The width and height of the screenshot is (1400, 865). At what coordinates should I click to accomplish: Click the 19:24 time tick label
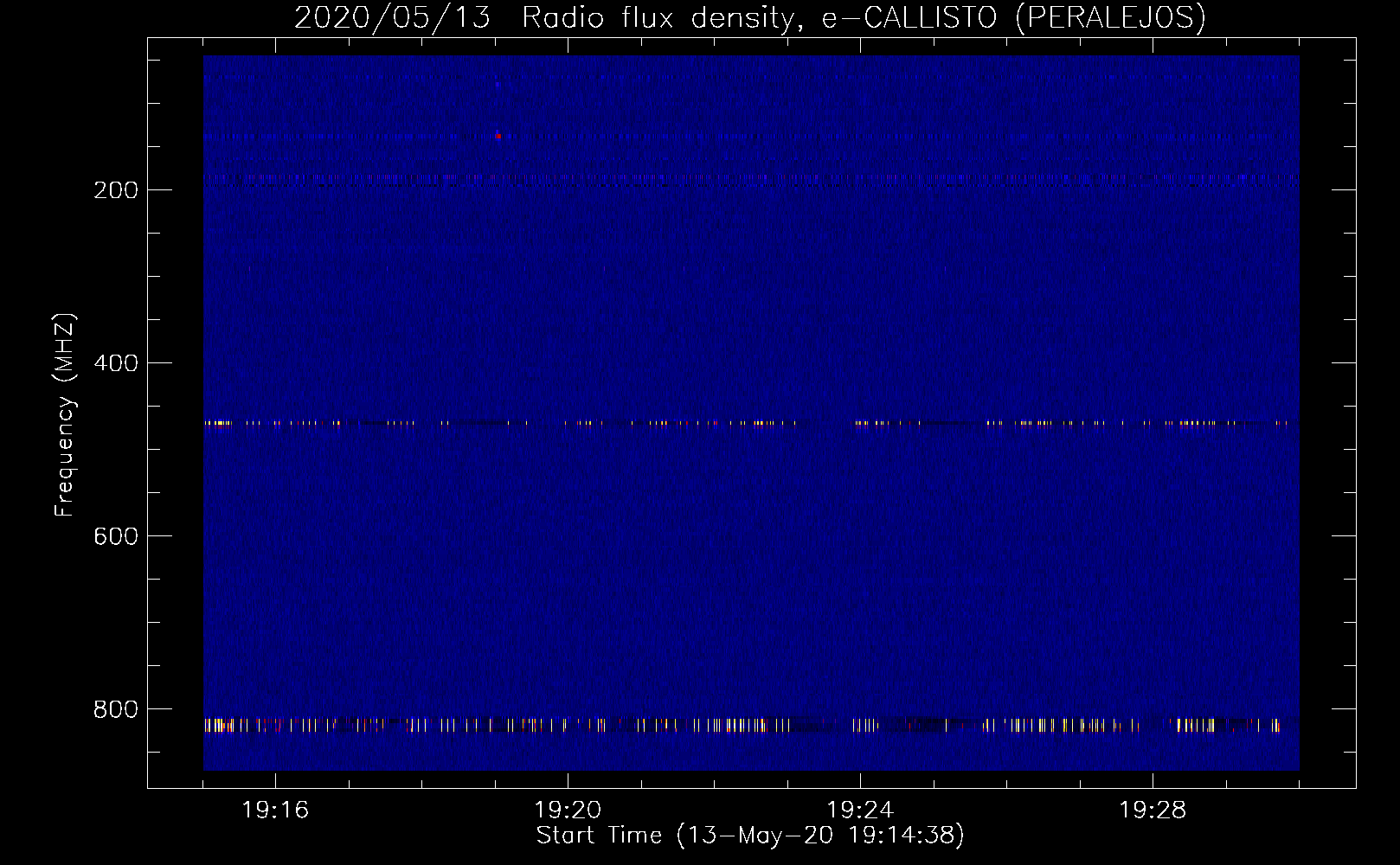[860, 811]
